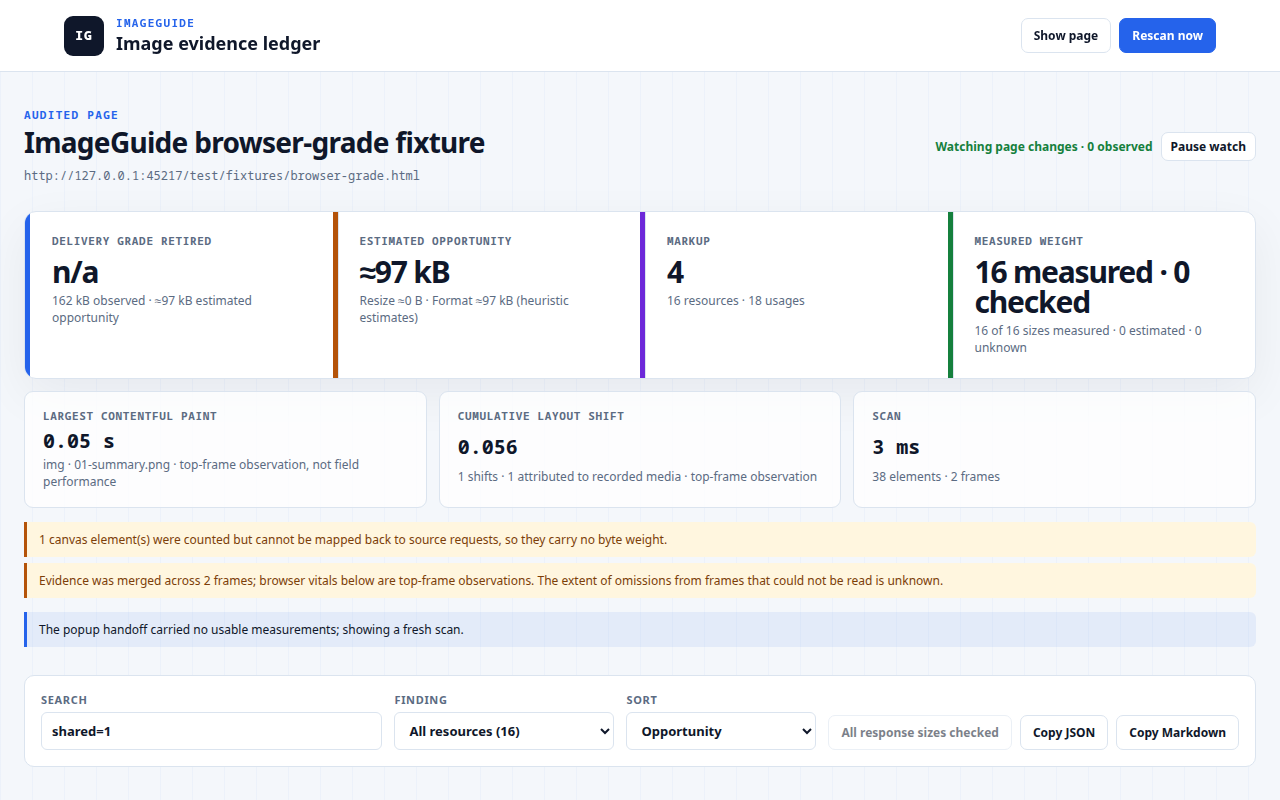Start a rescan with Rescan now

[1167, 35]
